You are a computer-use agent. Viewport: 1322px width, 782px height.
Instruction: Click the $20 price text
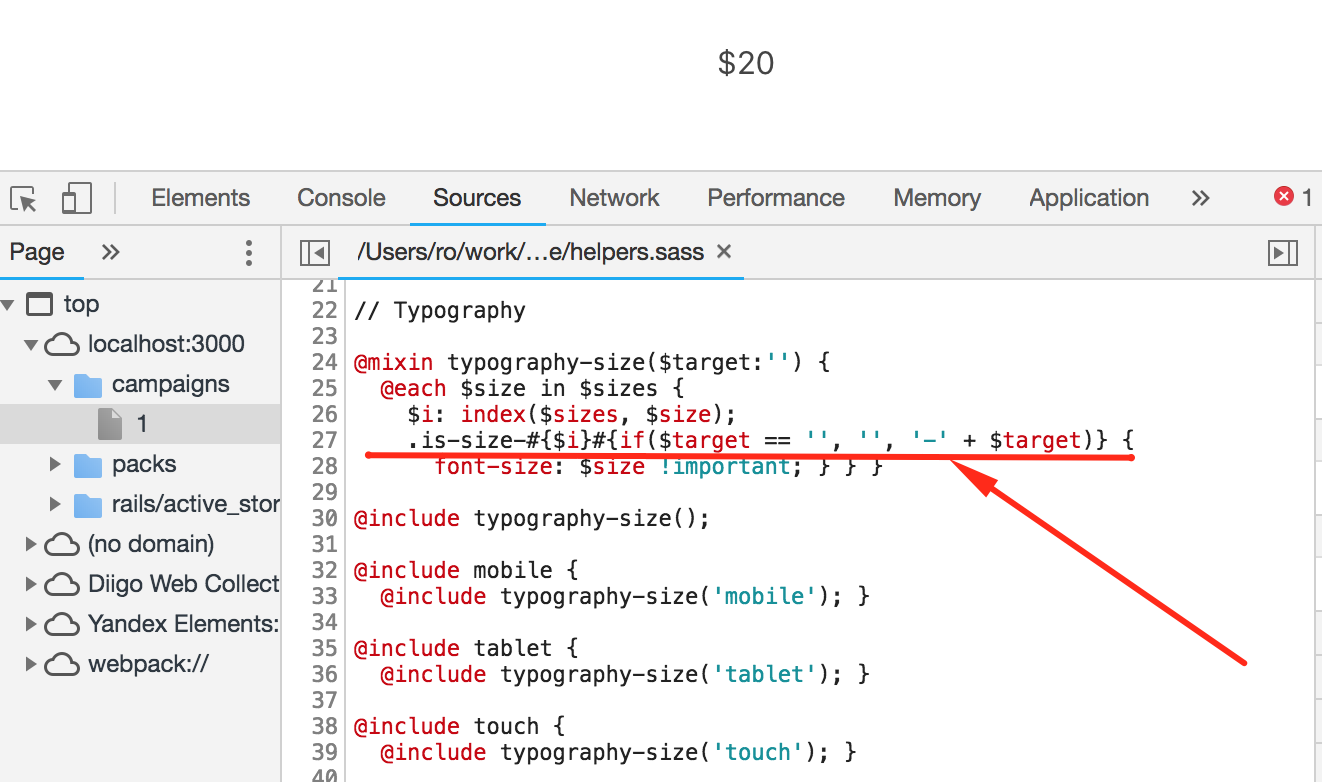click(746, 63)
